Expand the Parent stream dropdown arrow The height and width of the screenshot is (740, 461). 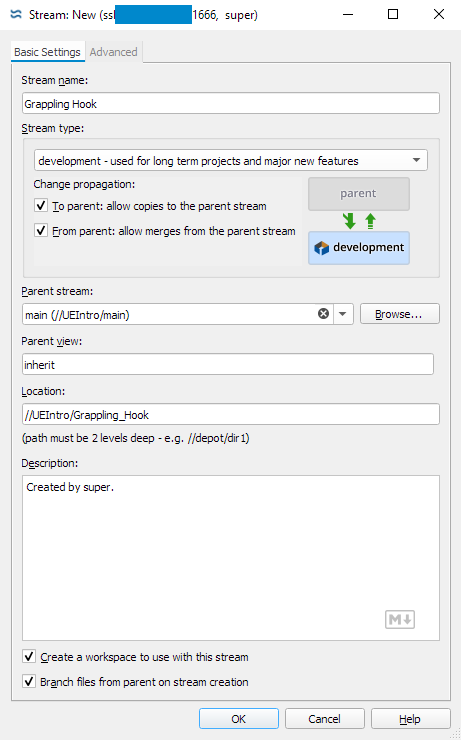click(343, 314)
